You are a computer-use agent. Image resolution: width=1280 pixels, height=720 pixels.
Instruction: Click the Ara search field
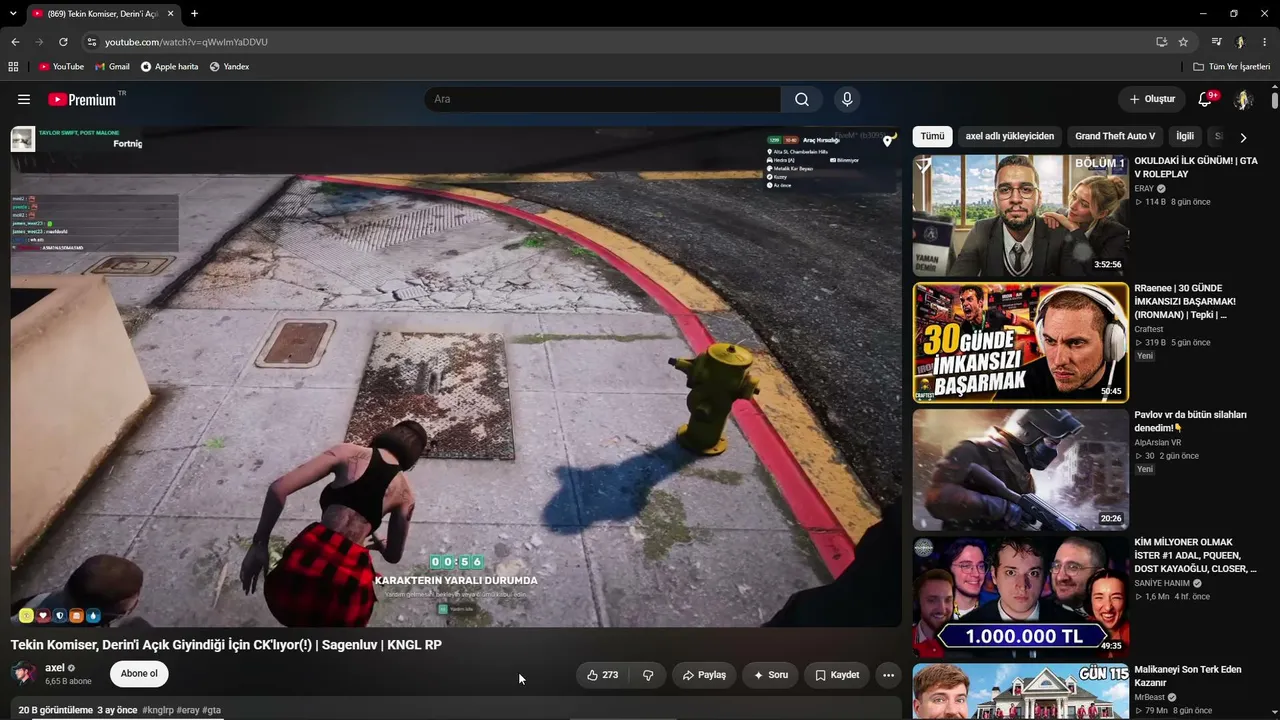click(x=603, y=99)
